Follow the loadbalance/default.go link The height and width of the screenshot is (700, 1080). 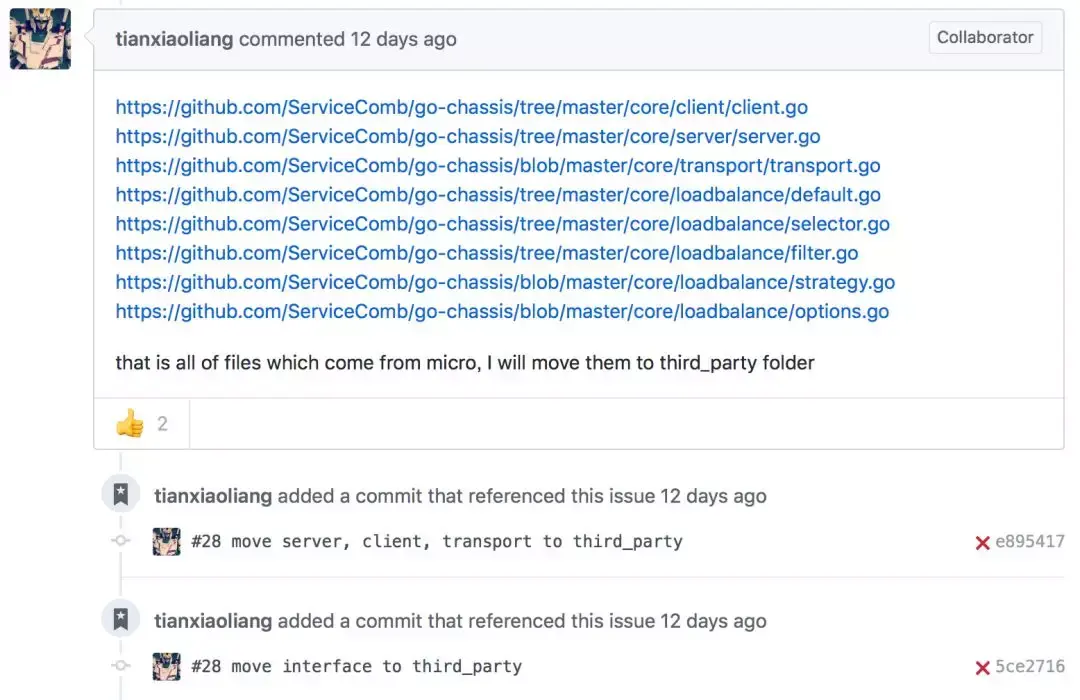click(497, 194)
